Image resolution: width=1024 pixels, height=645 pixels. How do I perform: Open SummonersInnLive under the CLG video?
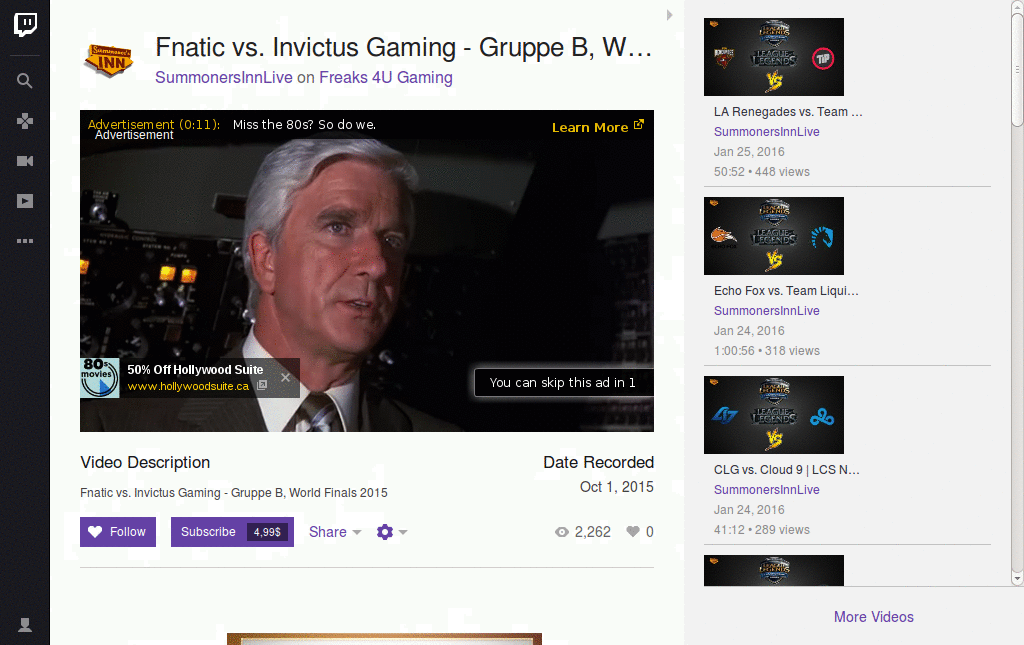(x=767, y=490)
